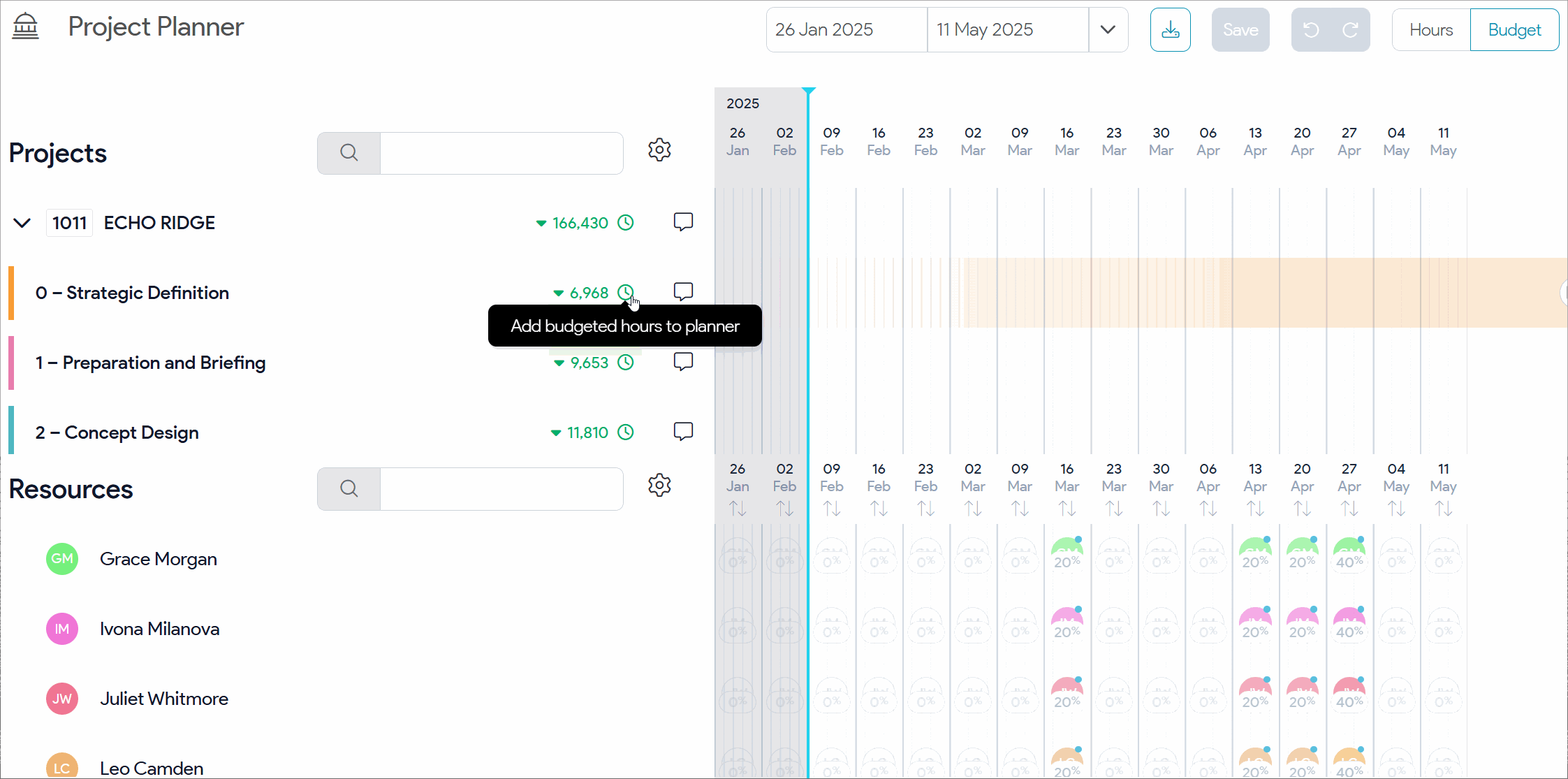Click project number 1011
Image resolution: width=1568 pixels, height=779 pixels.
coord(69,223)
